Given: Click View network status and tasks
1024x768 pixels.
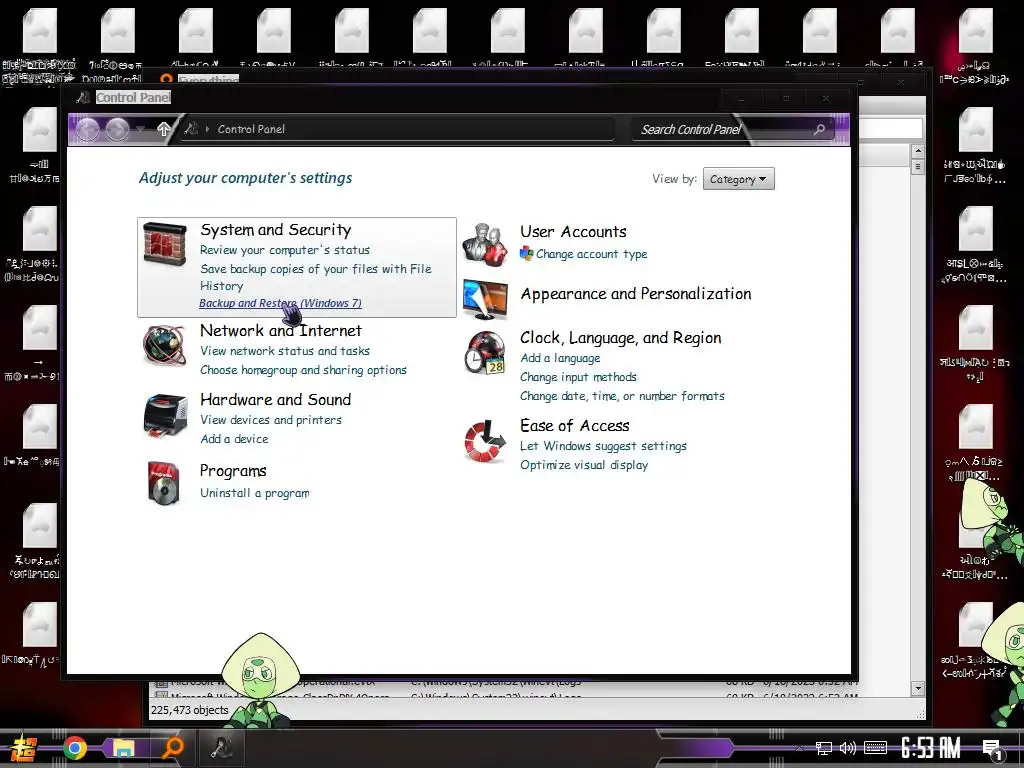Looking at the screenshot, I should pos(285,351).
